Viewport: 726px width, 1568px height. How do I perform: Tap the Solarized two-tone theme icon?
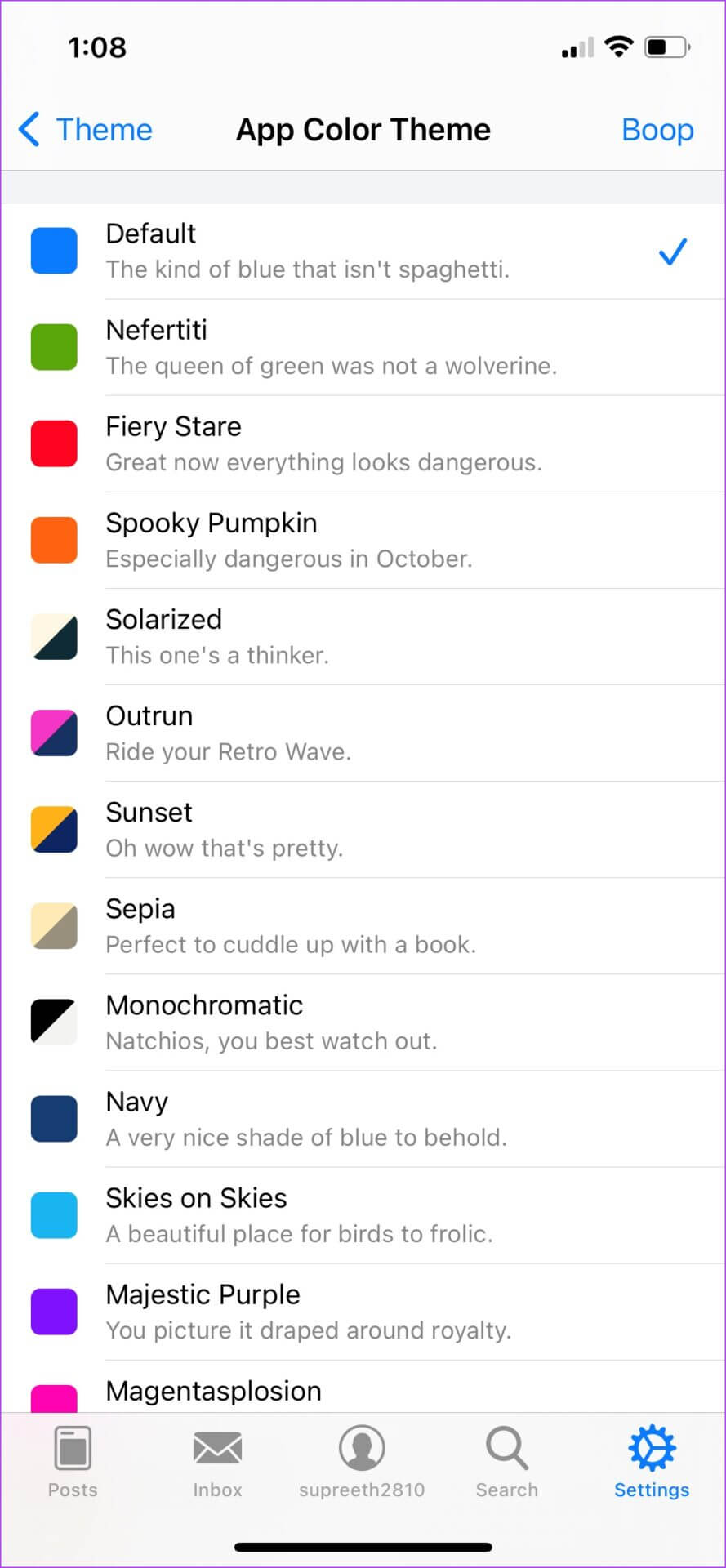54,637
